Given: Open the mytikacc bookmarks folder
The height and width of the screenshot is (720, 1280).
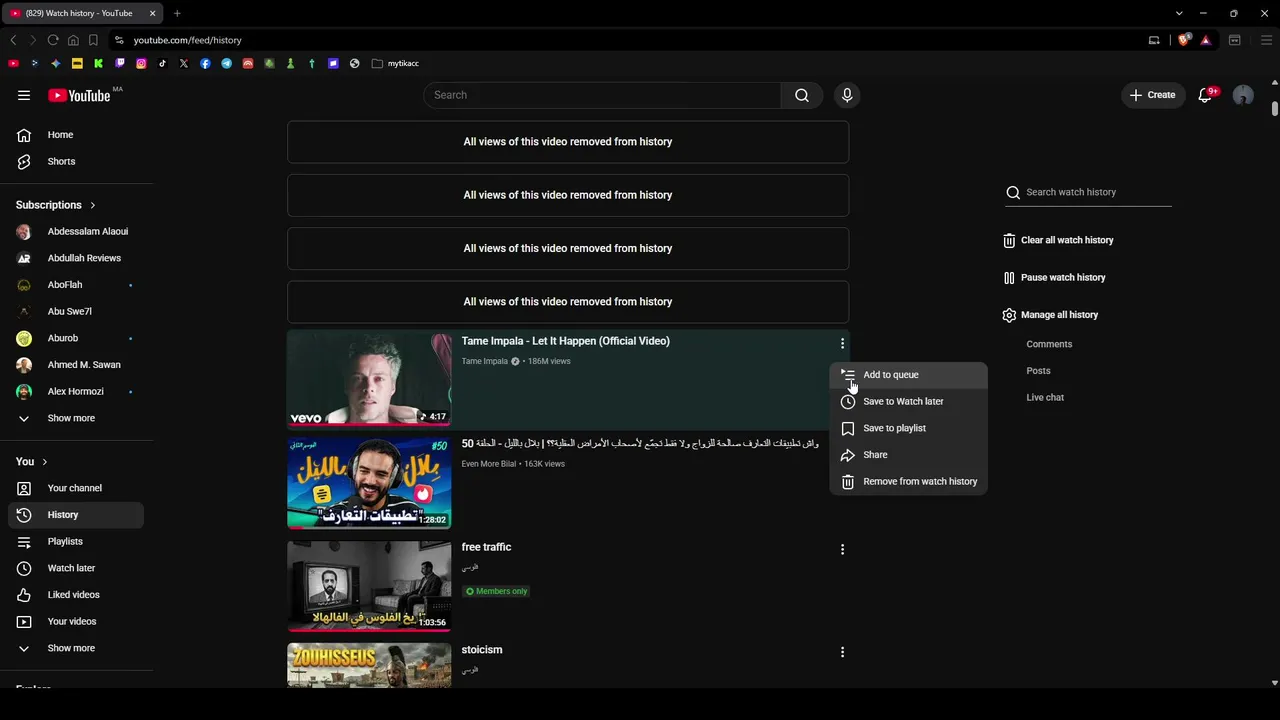Looking at the screenshot, I should 395,63.
